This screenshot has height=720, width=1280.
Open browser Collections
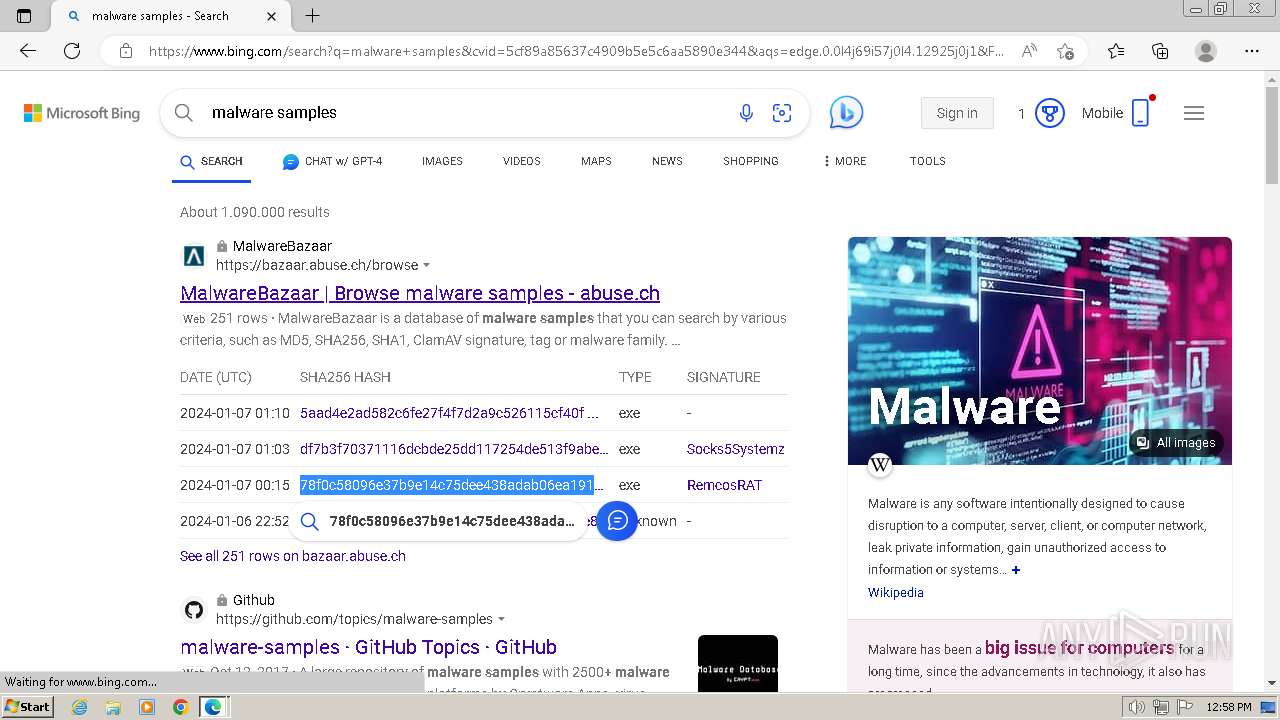tap(1160, 51)
